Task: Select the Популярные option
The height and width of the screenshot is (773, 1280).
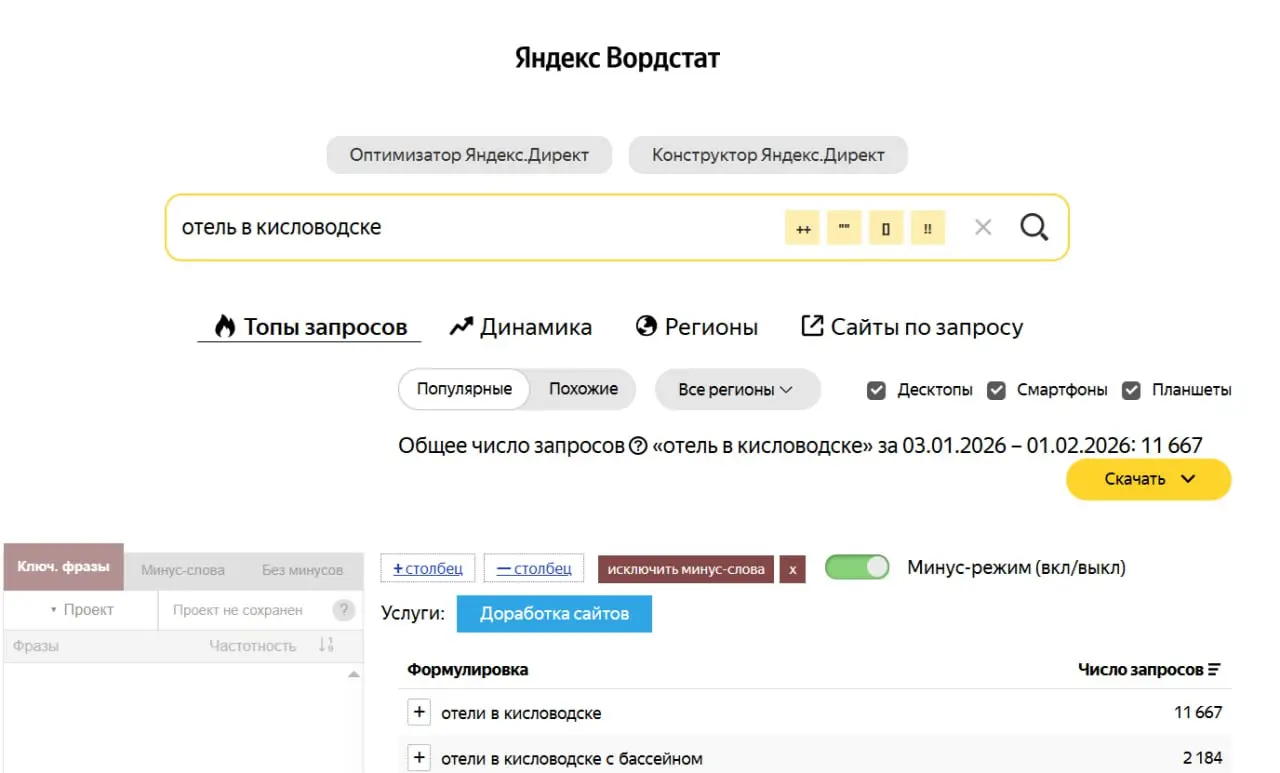Action: pos(464,389)
